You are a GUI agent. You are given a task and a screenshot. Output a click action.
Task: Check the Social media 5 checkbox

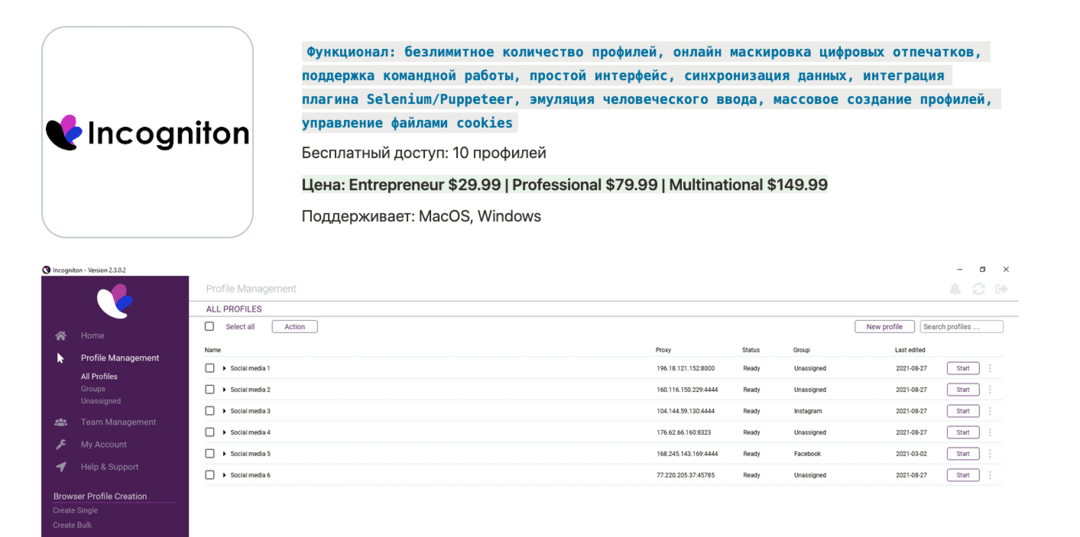coord(209,454)
